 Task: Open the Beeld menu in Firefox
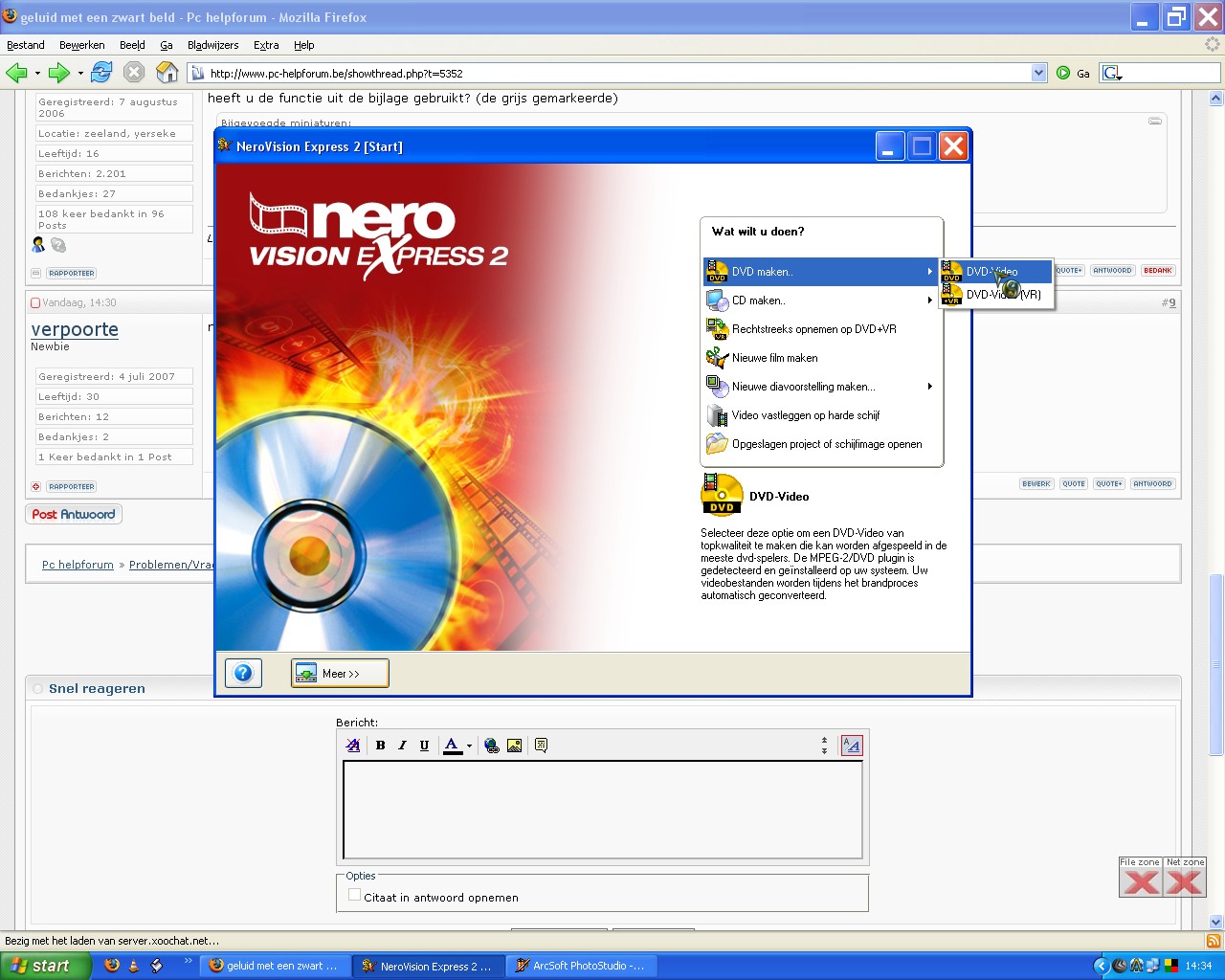[x=132, y=45]
